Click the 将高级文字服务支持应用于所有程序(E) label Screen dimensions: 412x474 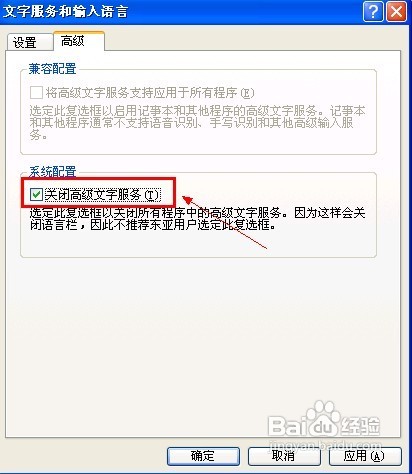tap(150, 93)
